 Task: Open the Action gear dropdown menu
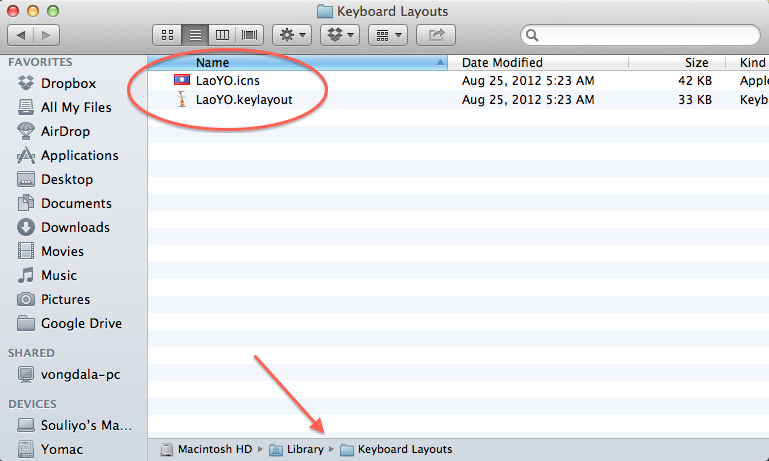click(x=293, y=35)
